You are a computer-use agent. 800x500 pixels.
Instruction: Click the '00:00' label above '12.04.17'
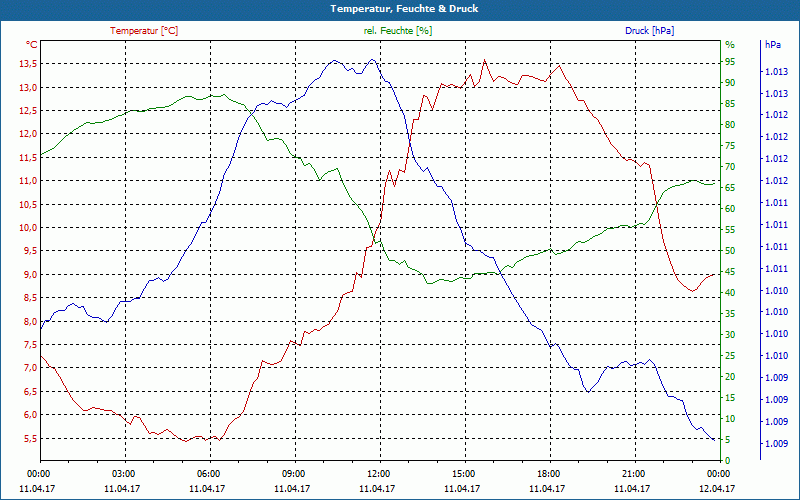coord(720,473)
